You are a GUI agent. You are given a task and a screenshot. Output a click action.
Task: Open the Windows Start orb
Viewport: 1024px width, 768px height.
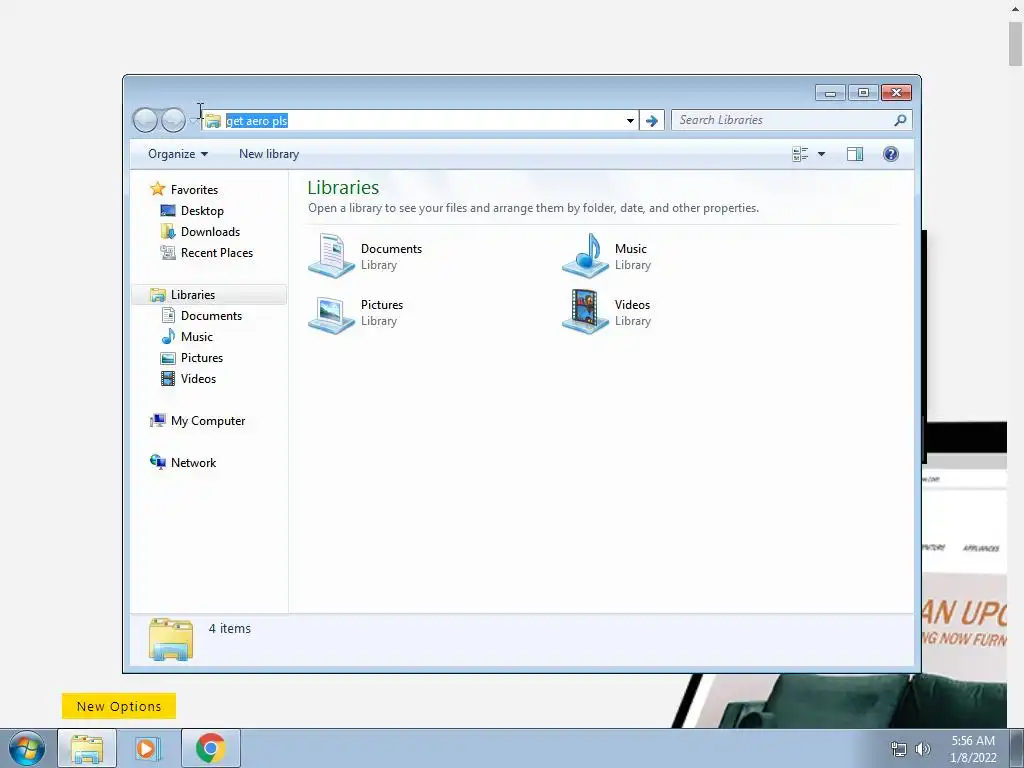click(x=27, y=748)
